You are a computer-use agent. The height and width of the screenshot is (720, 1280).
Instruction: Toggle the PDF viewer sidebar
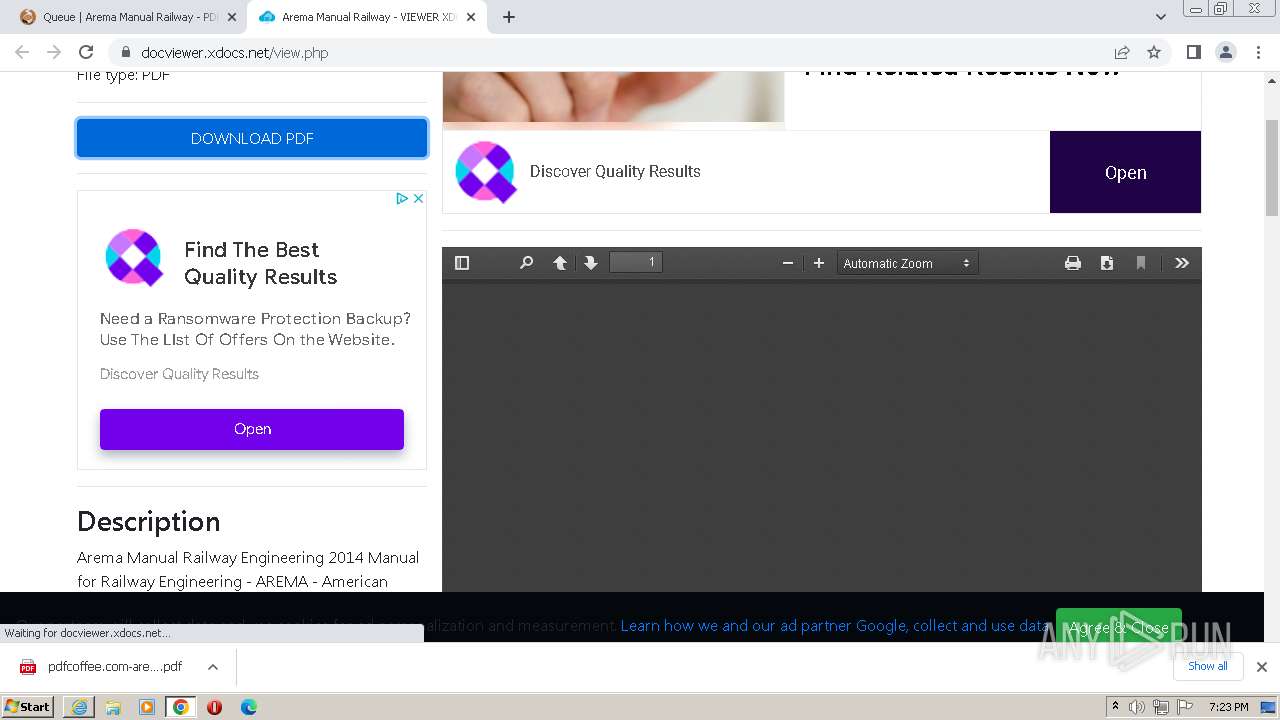coord(462,263)
